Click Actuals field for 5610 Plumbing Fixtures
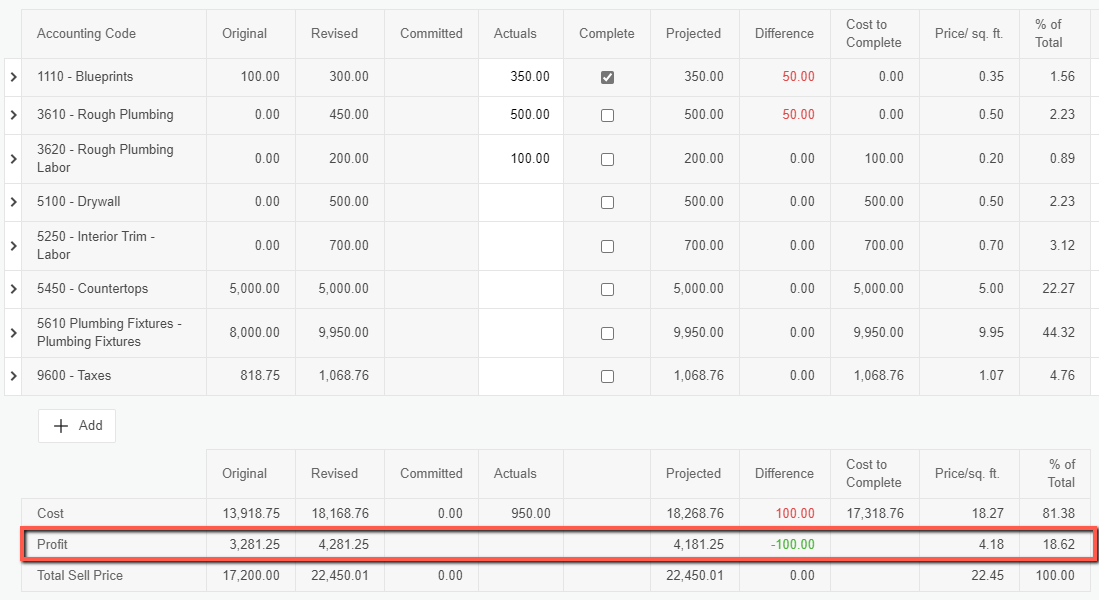Image resolution: width=1099 pixels, height=600 pixels. (x=521, y=333)
